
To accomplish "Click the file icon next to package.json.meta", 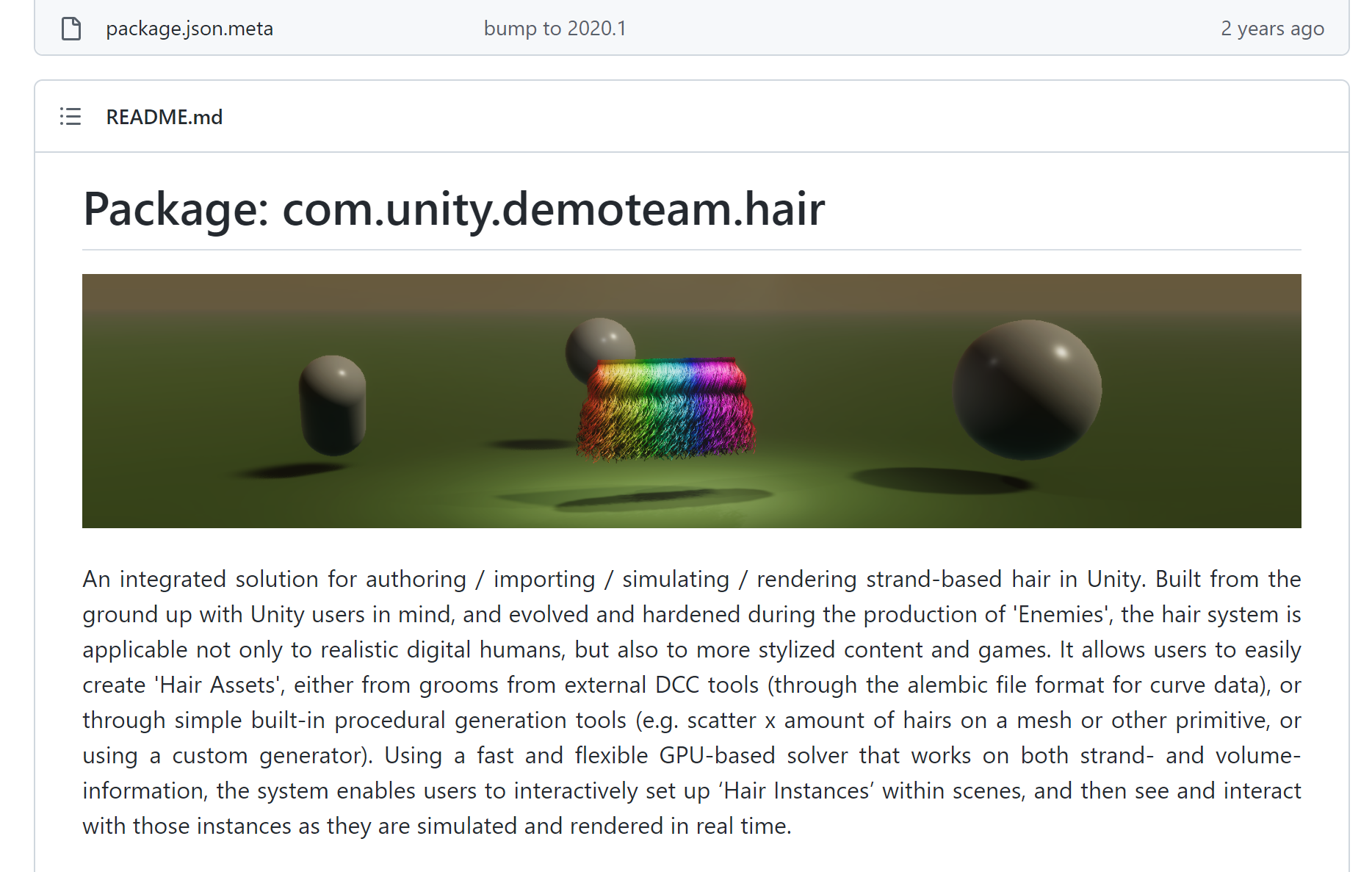I will point(71,28).
